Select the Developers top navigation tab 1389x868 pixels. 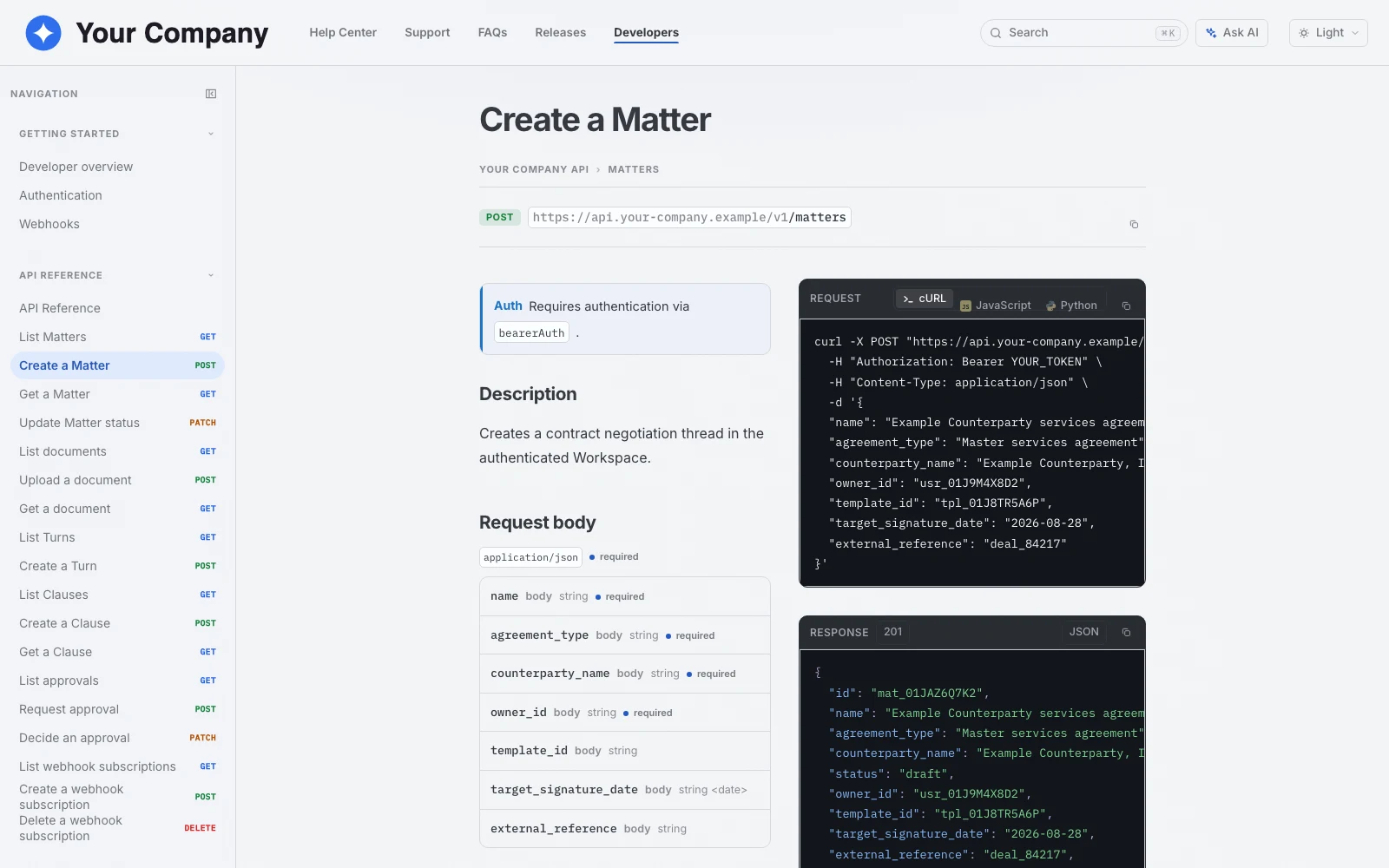coord(646,33)
